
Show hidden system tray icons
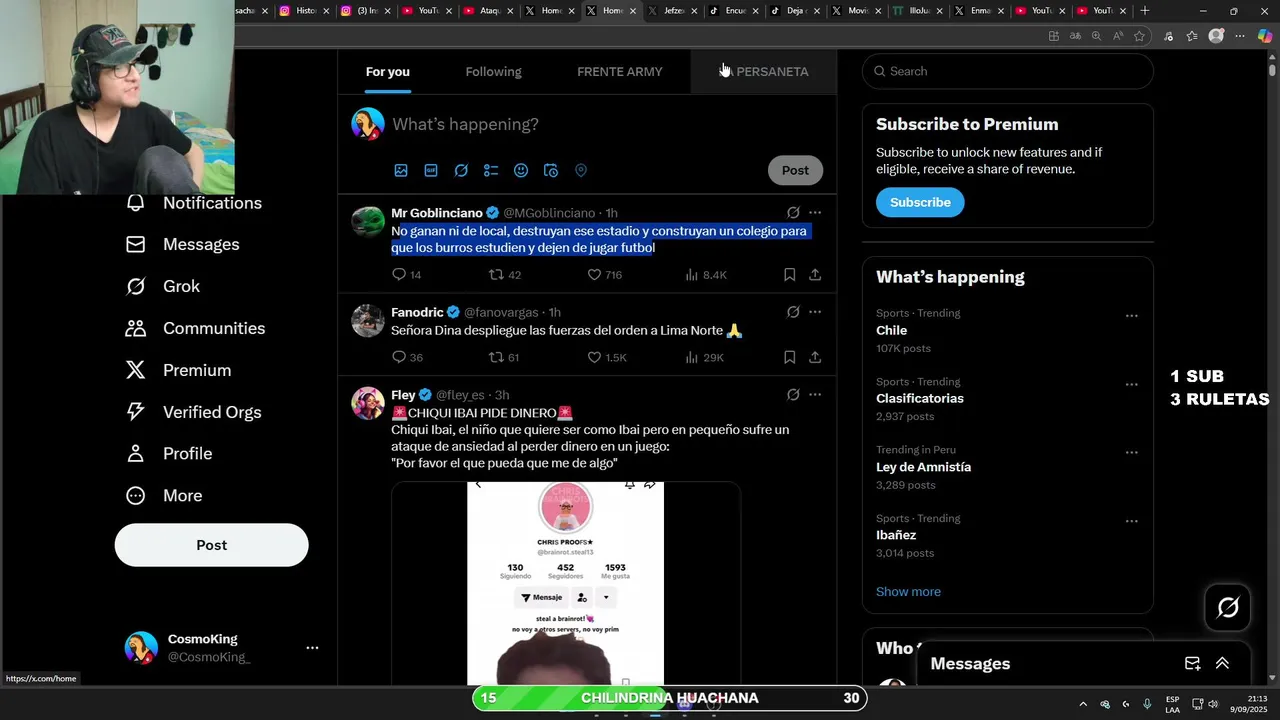[1083, 704]
